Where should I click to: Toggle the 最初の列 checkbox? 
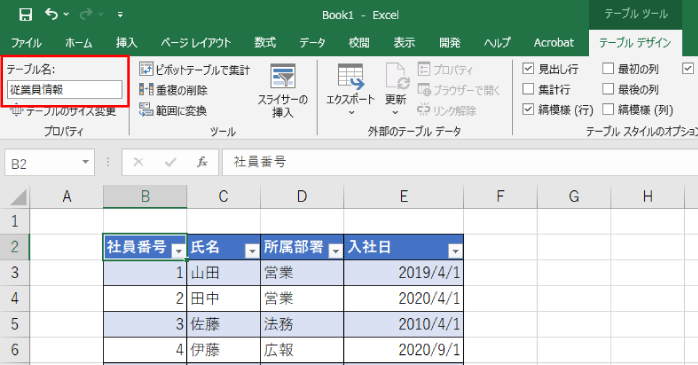tap(608, 69)
